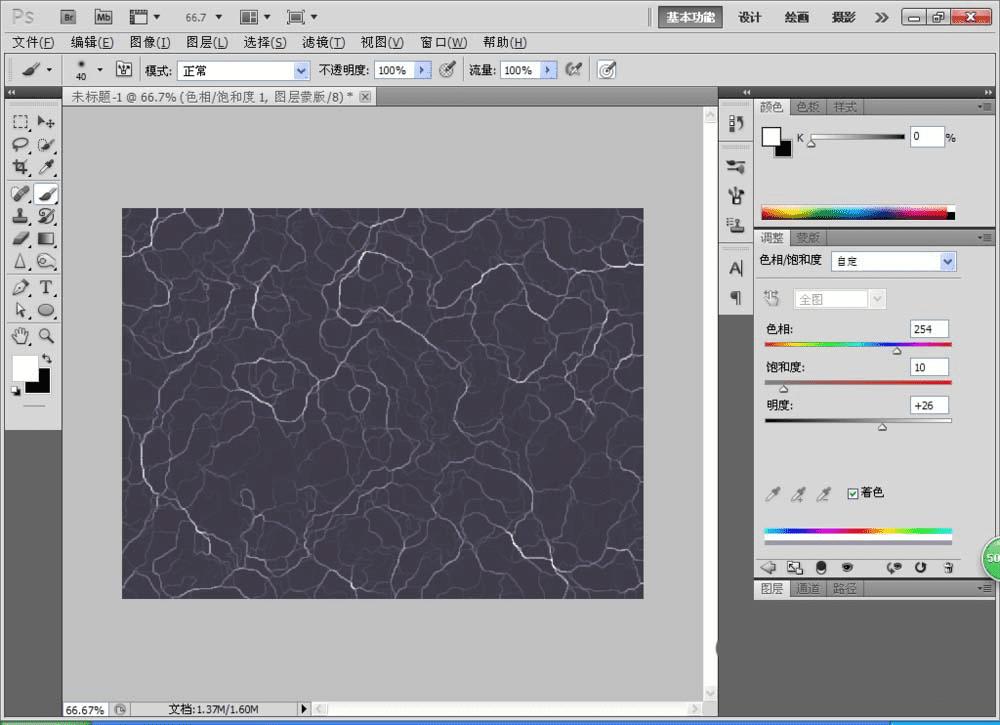This screenshot has height=725, width=1000.
Task: Select the Crop tool
Action: point(20,168)
